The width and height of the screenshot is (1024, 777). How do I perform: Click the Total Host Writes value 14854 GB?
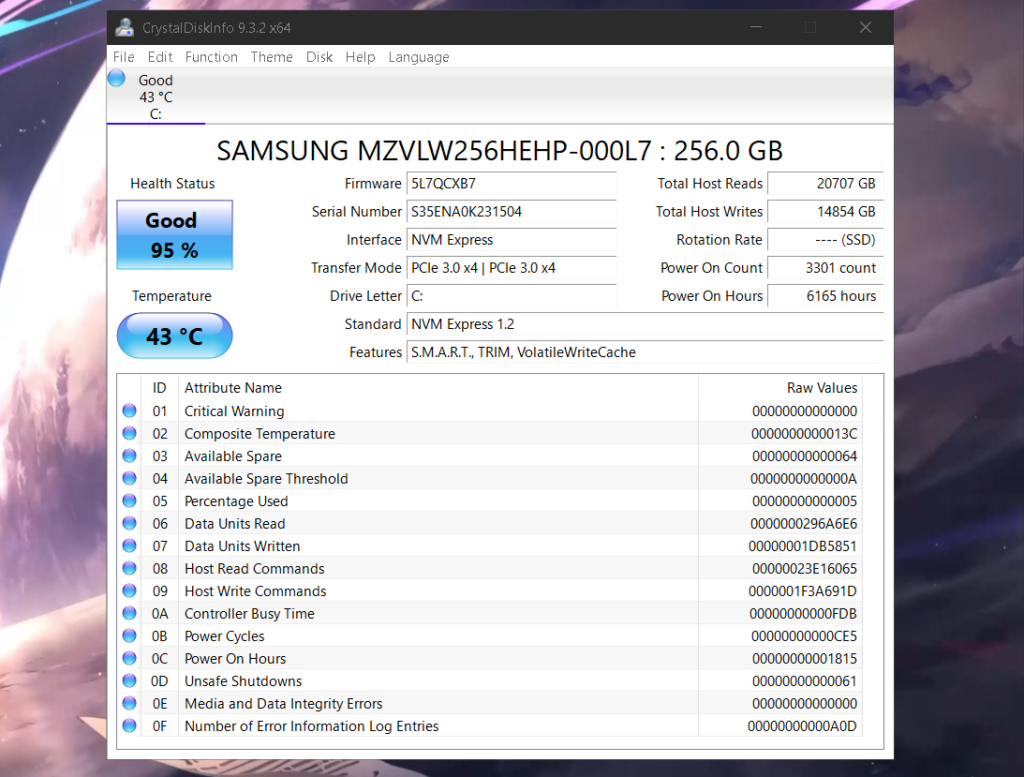(x=825, y=212)
